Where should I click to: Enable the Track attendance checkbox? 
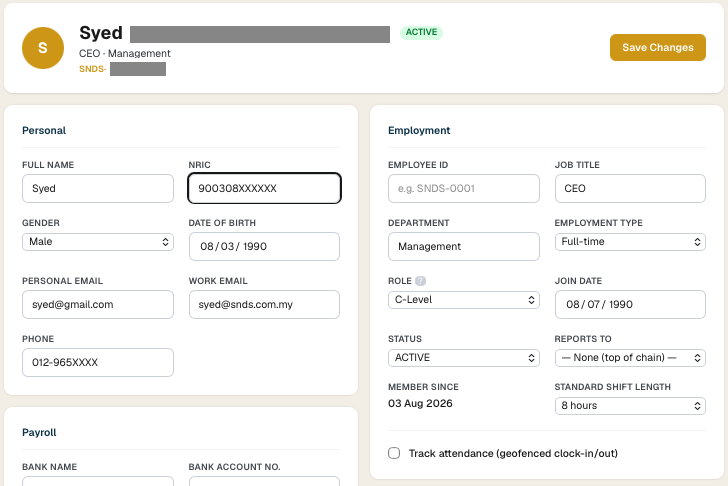click(394, 453)
